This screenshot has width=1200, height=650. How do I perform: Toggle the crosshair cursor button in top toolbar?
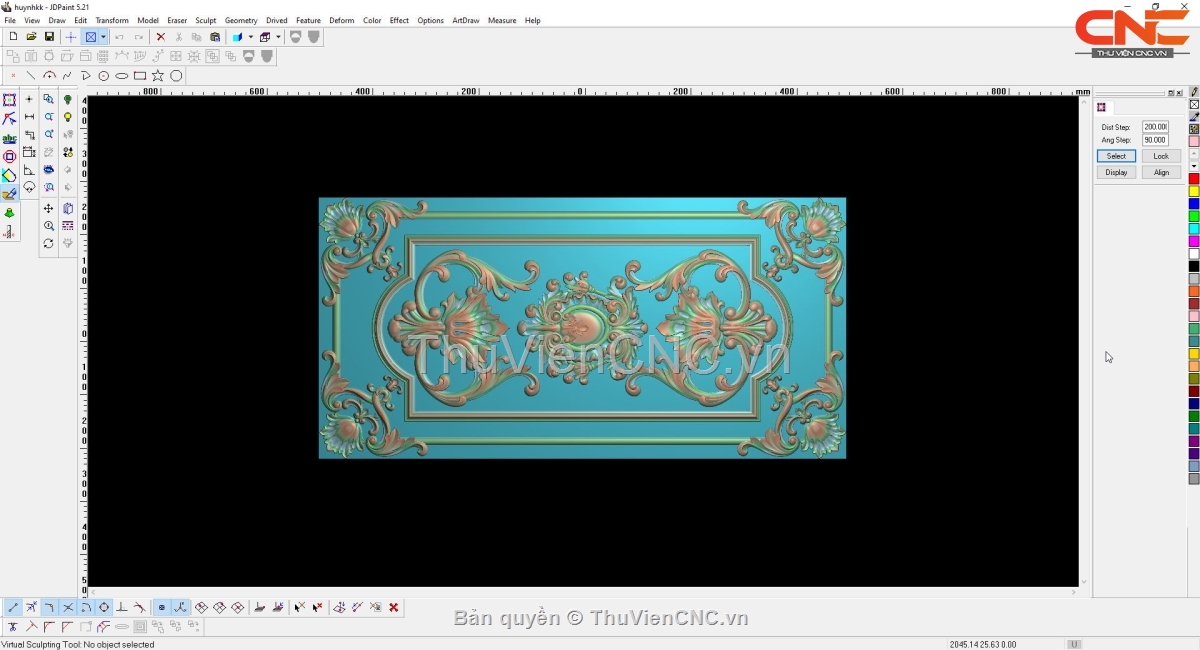70,37
